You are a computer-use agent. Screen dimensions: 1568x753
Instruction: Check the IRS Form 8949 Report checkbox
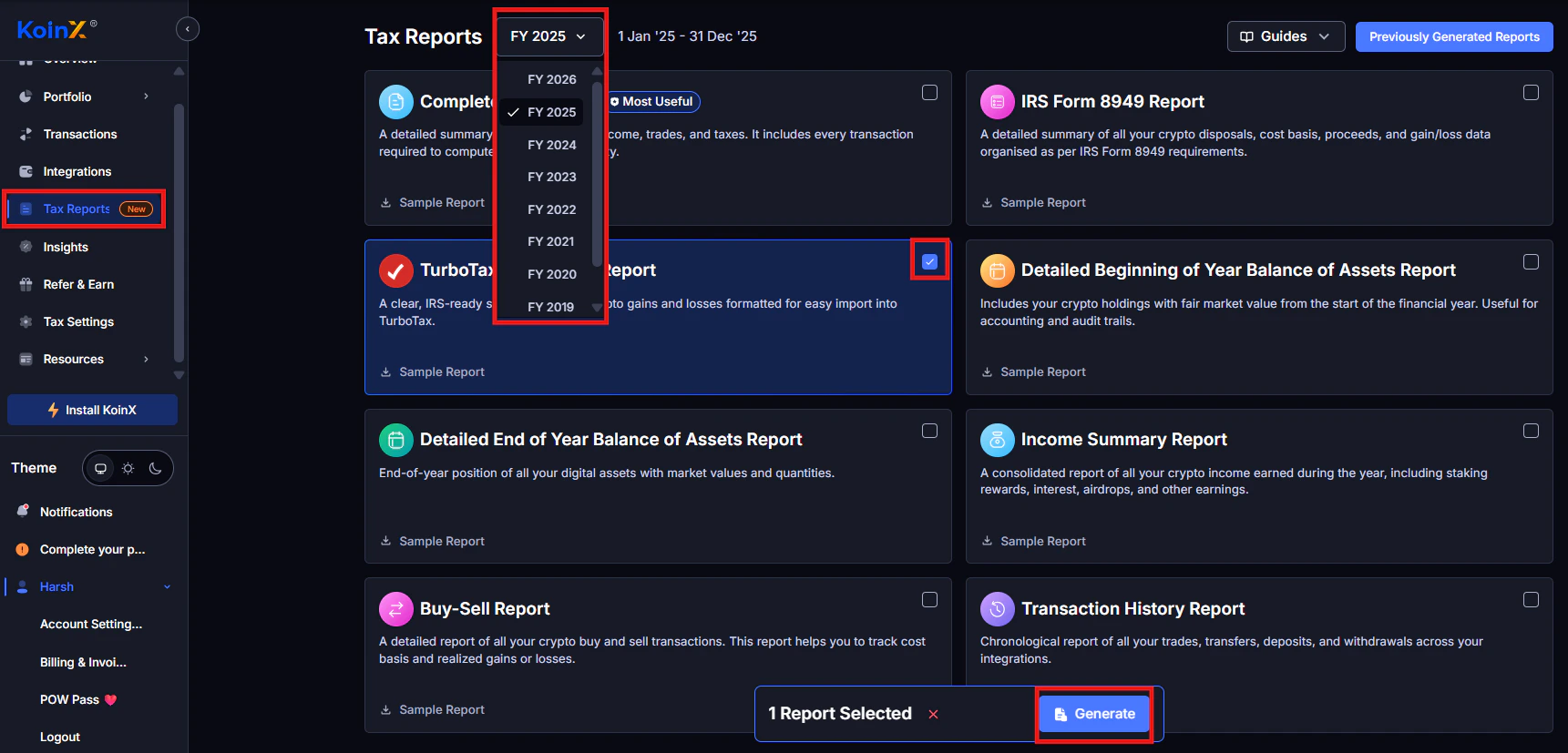click(1531, 93)
